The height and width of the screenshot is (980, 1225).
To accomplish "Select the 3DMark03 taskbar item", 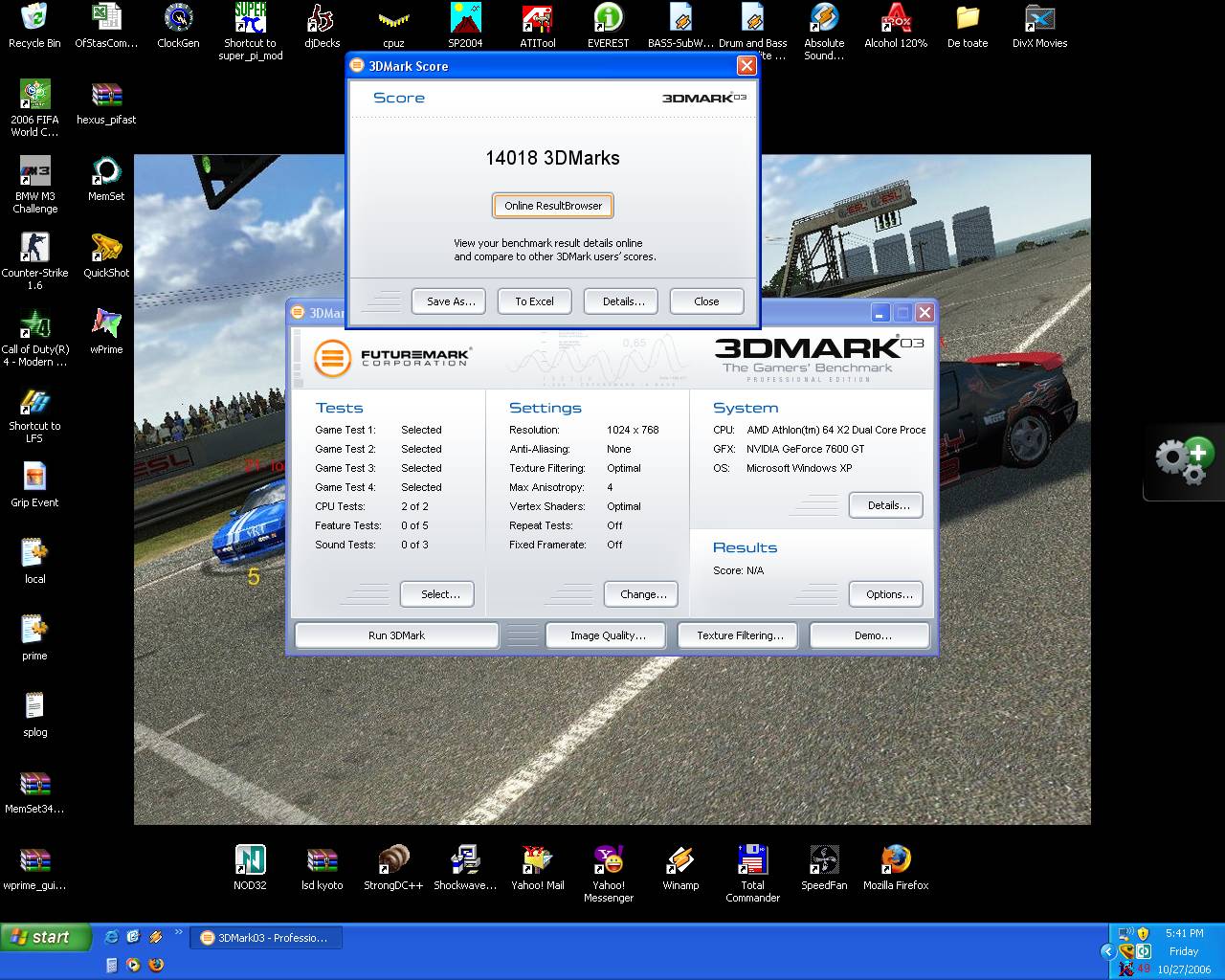I will (x=266, y=938).
